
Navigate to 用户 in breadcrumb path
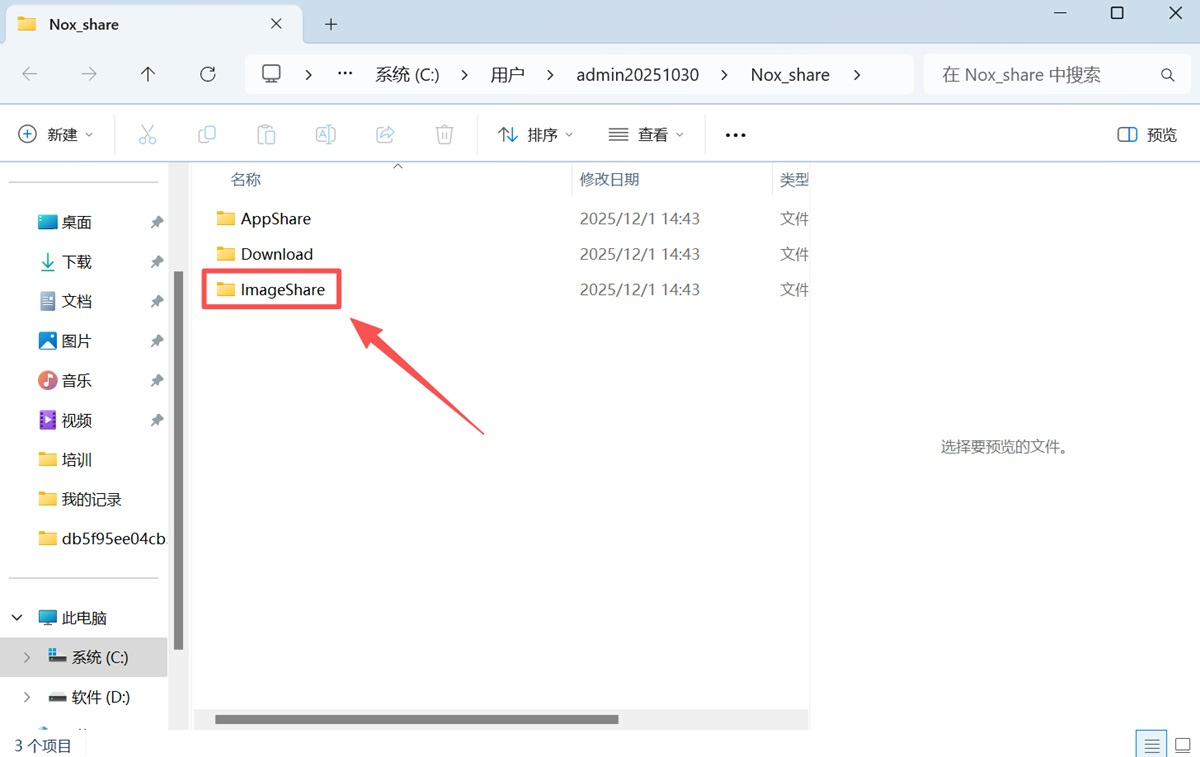point(507,75)
